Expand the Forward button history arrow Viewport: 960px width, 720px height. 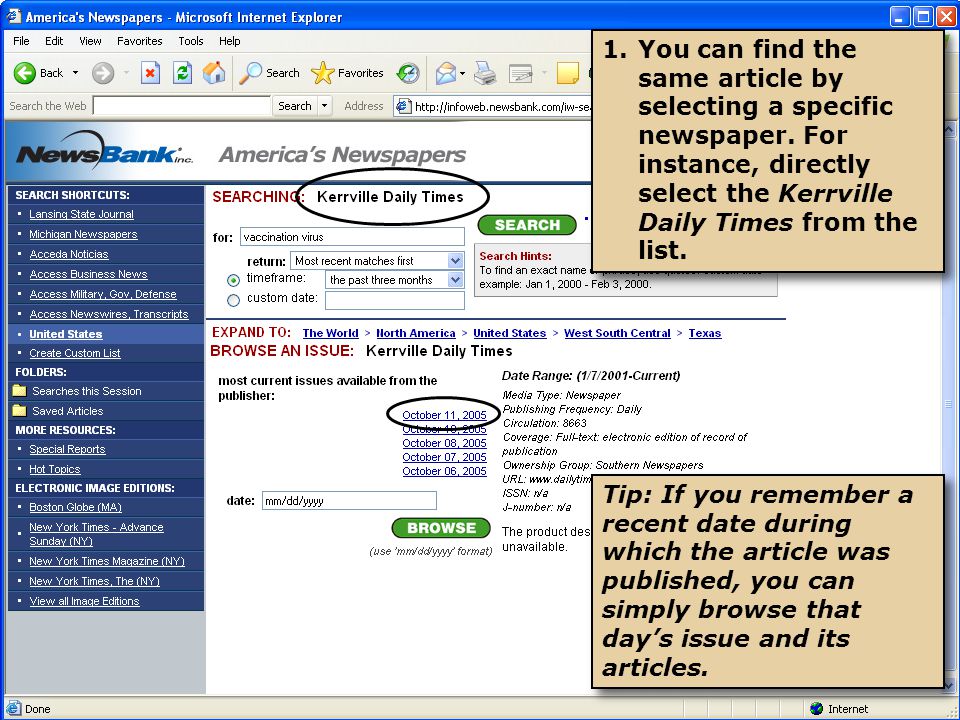126,73
